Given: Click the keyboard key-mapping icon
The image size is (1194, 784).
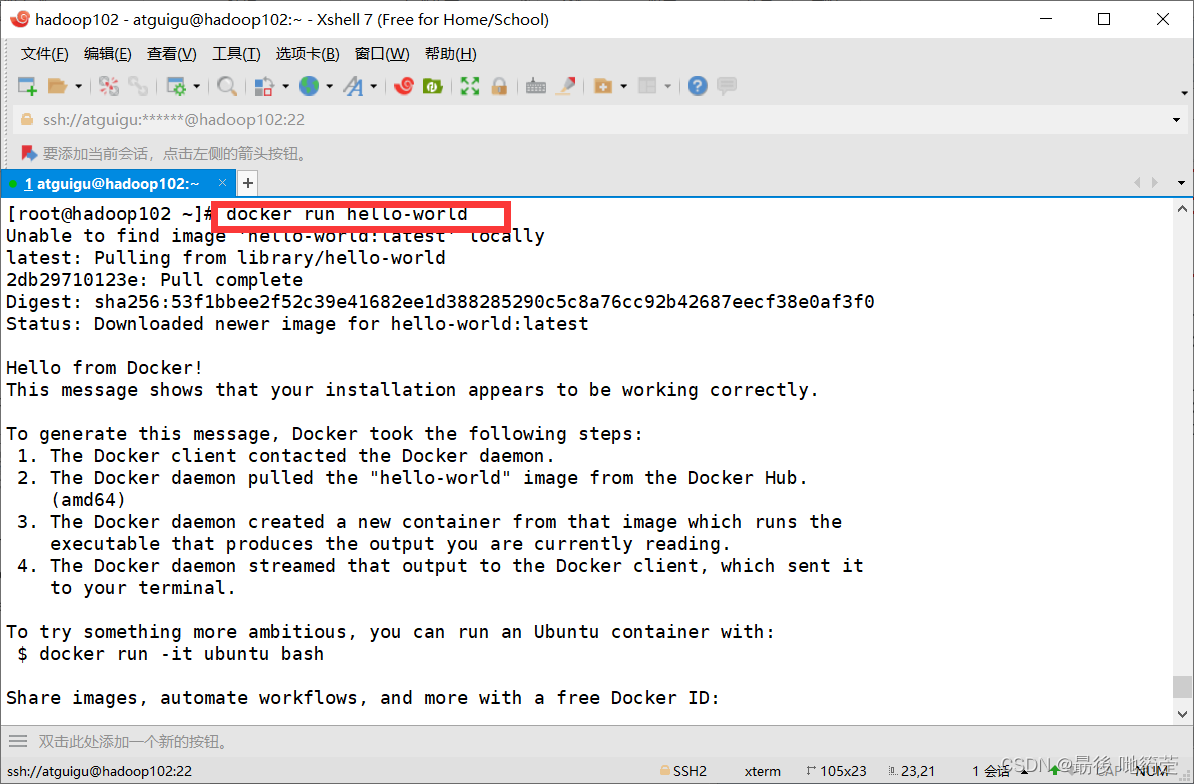Looking at the screenshot, I should [536, 86].
